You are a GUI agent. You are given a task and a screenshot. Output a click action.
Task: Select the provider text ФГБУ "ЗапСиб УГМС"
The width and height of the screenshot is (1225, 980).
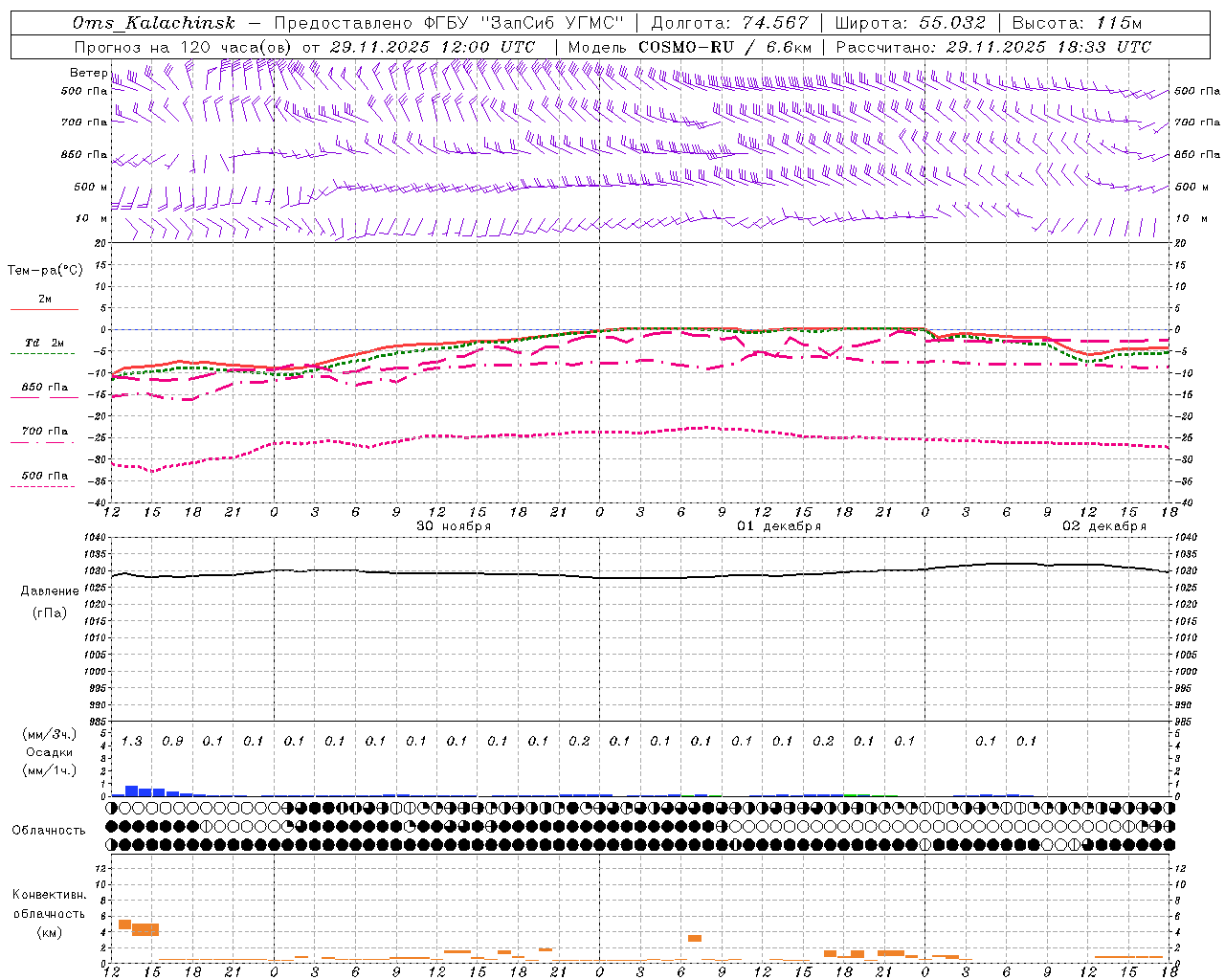click(x=525, y=24)
